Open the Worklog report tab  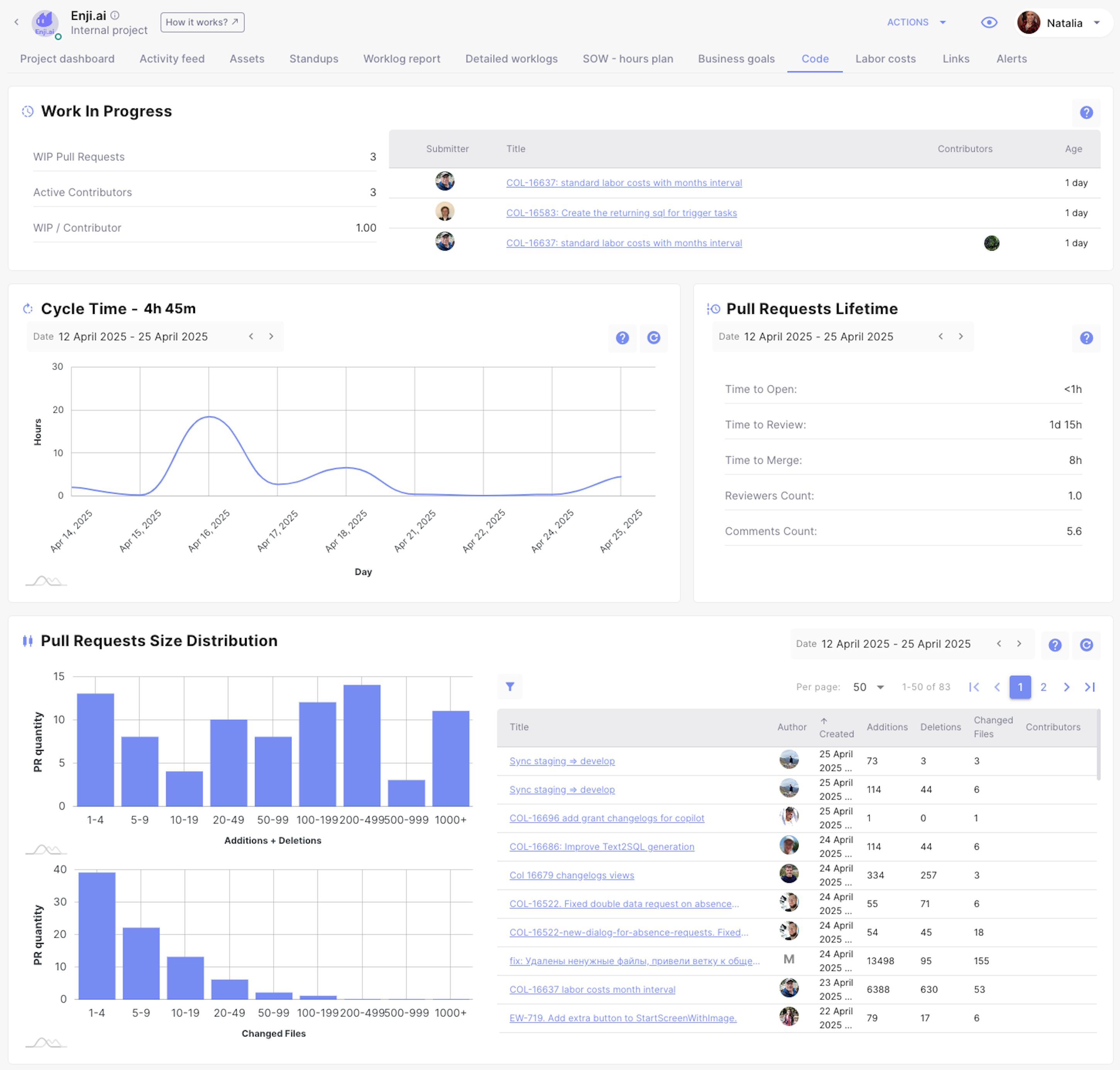point(401,59)
